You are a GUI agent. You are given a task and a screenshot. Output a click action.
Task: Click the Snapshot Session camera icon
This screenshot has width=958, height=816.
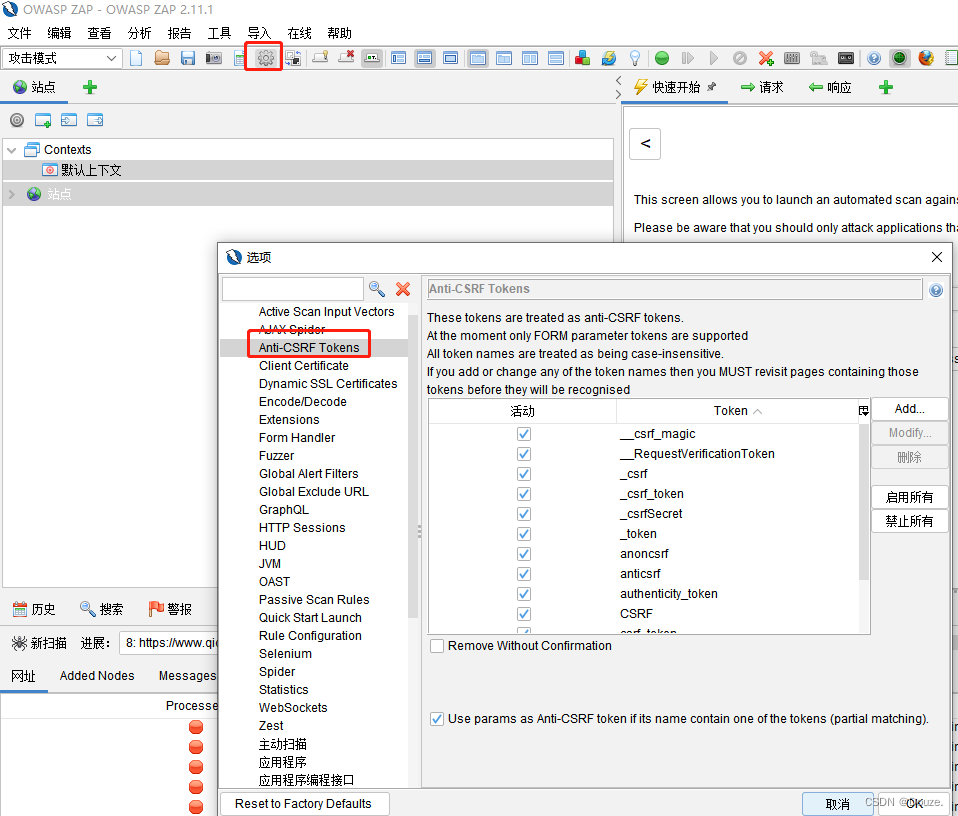(214, 58)
